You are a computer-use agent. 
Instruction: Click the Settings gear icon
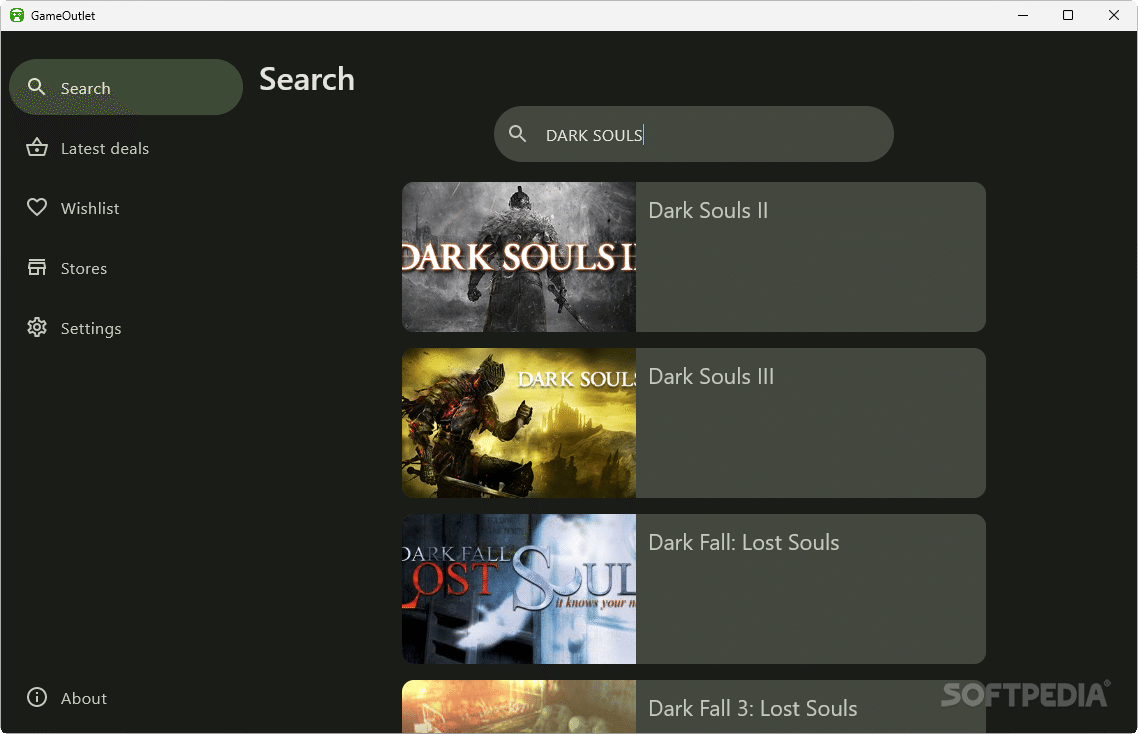[x=37, y=327]
